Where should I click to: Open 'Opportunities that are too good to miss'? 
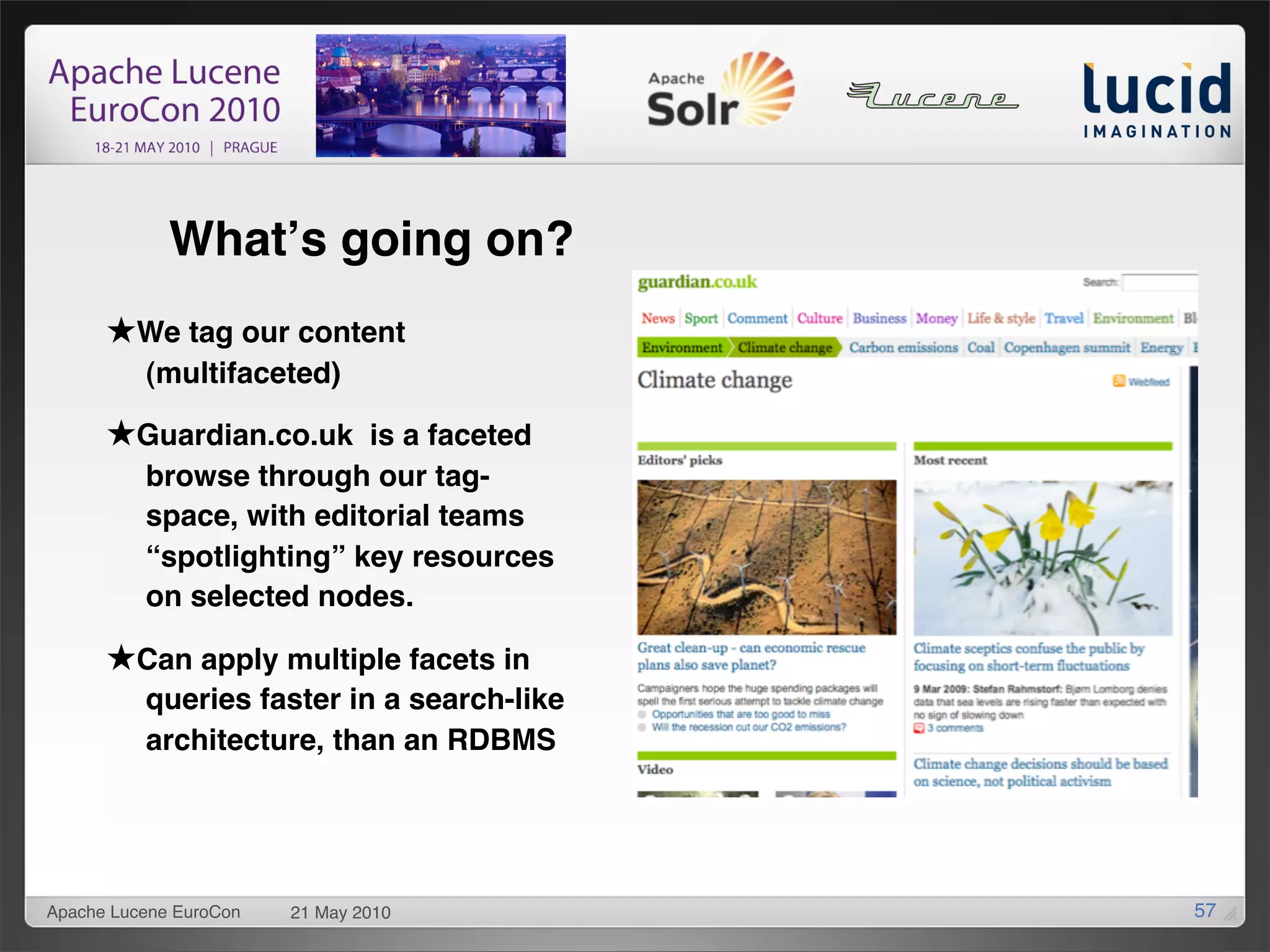740,714
